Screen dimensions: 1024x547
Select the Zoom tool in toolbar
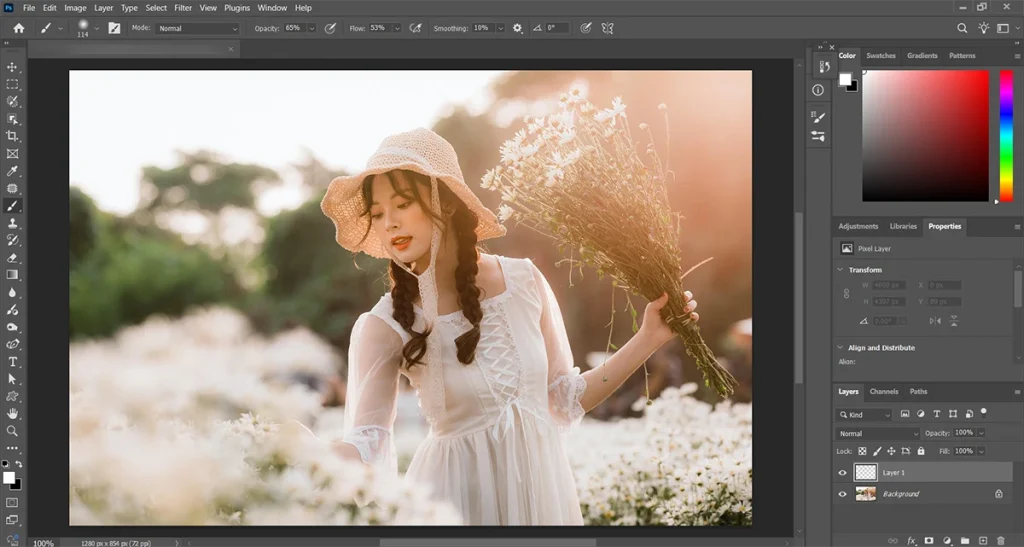point(13,431)
